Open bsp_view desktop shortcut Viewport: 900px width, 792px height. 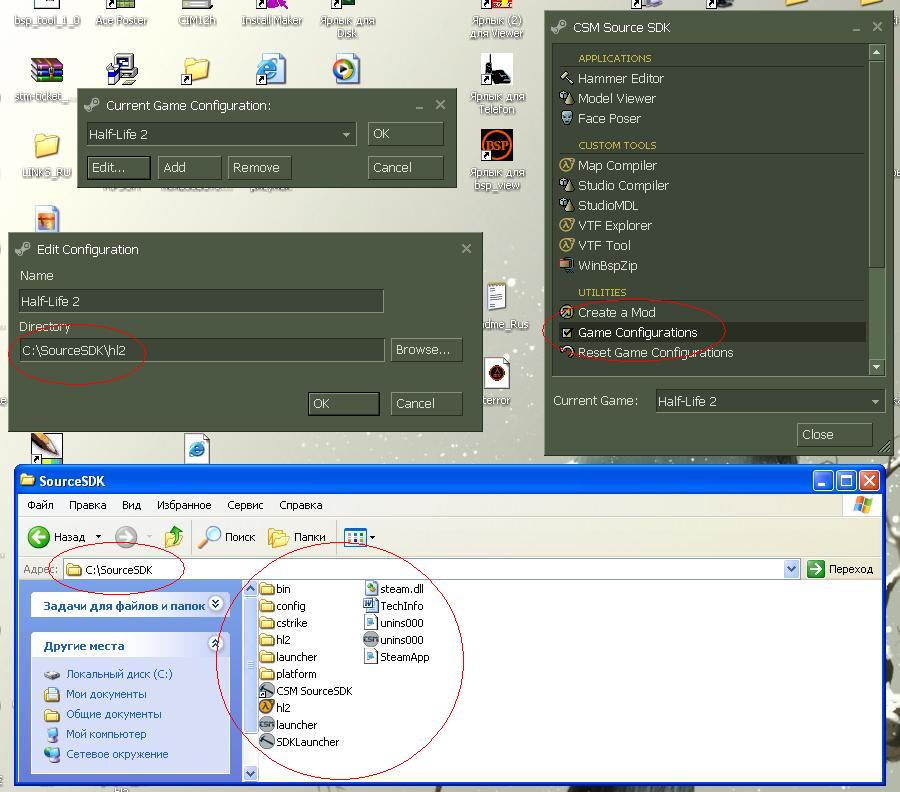click(497, 160)
